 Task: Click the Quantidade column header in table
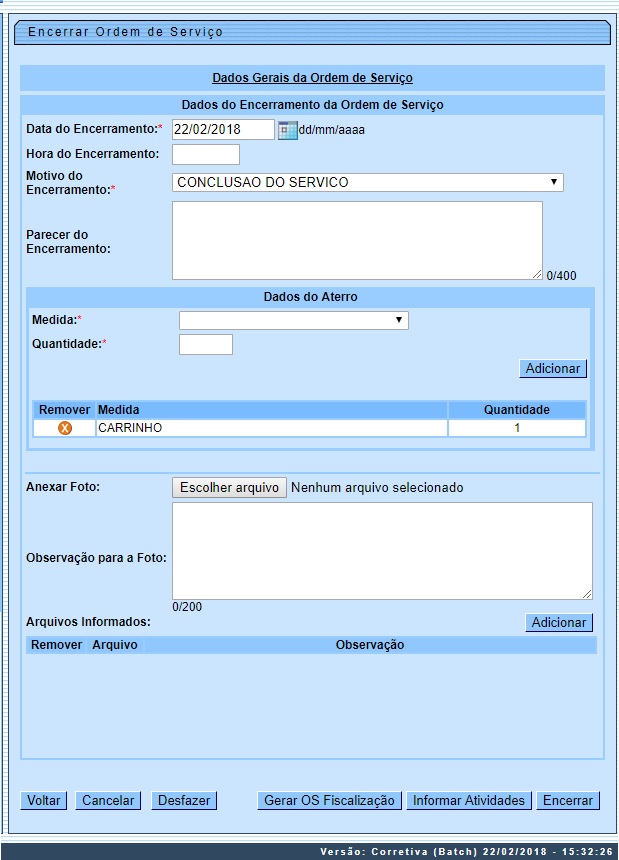[x=516, y=410]
